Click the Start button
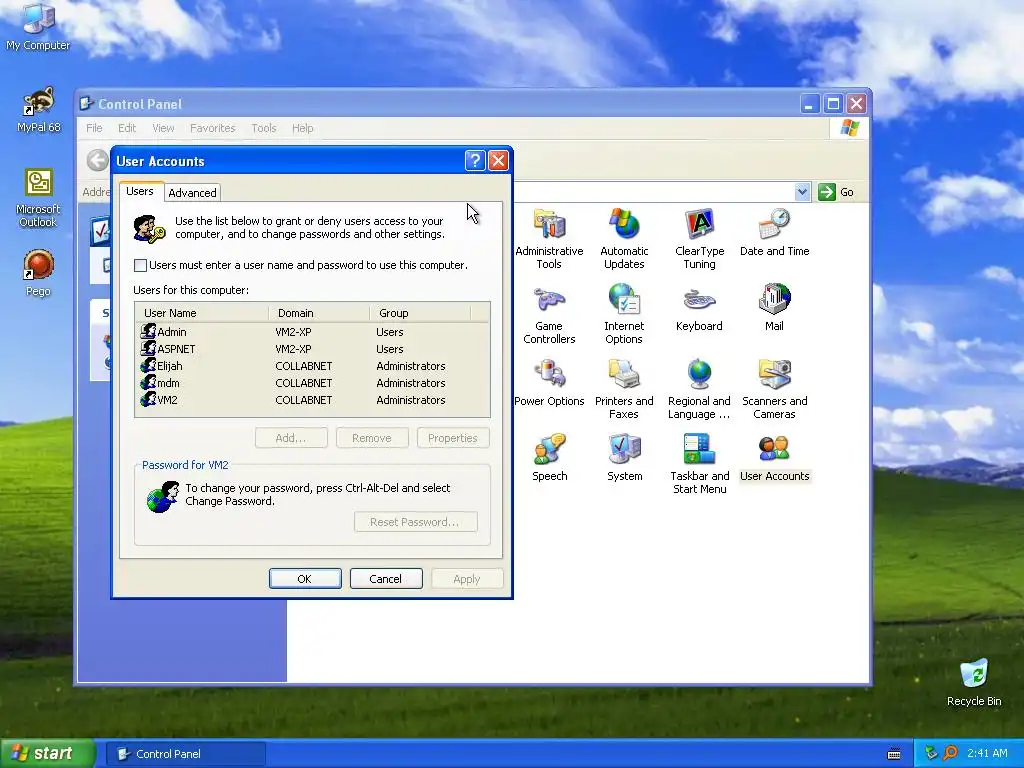Viewport: 1024px width, 768px height. coord(48,754)
